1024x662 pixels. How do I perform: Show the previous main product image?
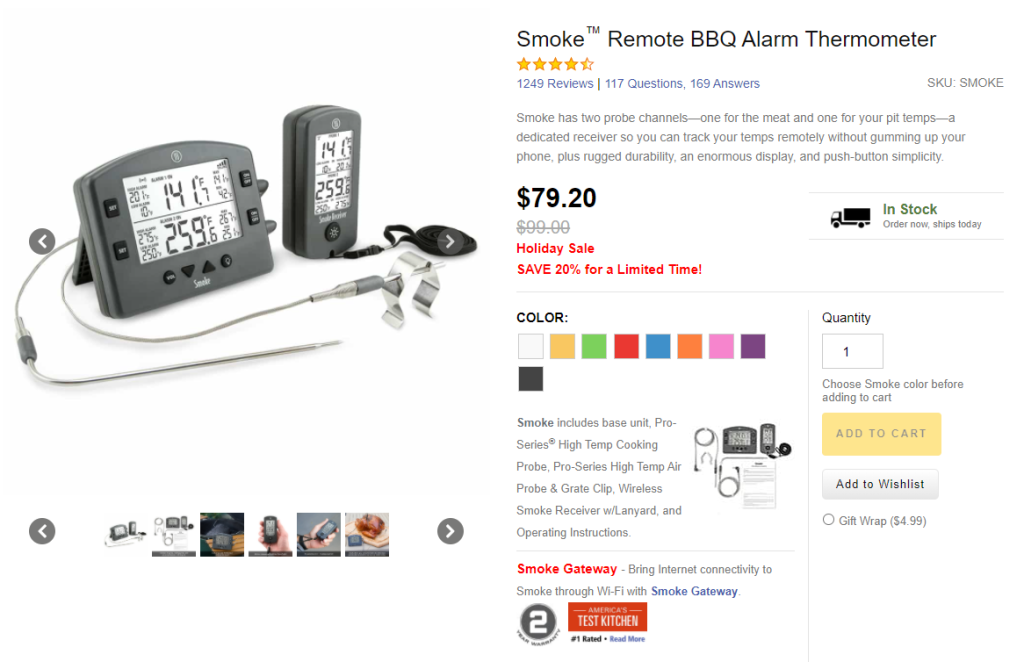coord(42,242)
